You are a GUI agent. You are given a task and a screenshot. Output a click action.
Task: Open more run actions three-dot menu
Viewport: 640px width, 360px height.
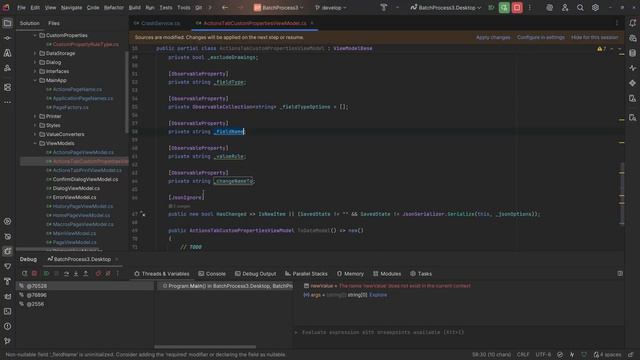click(530, 7)
